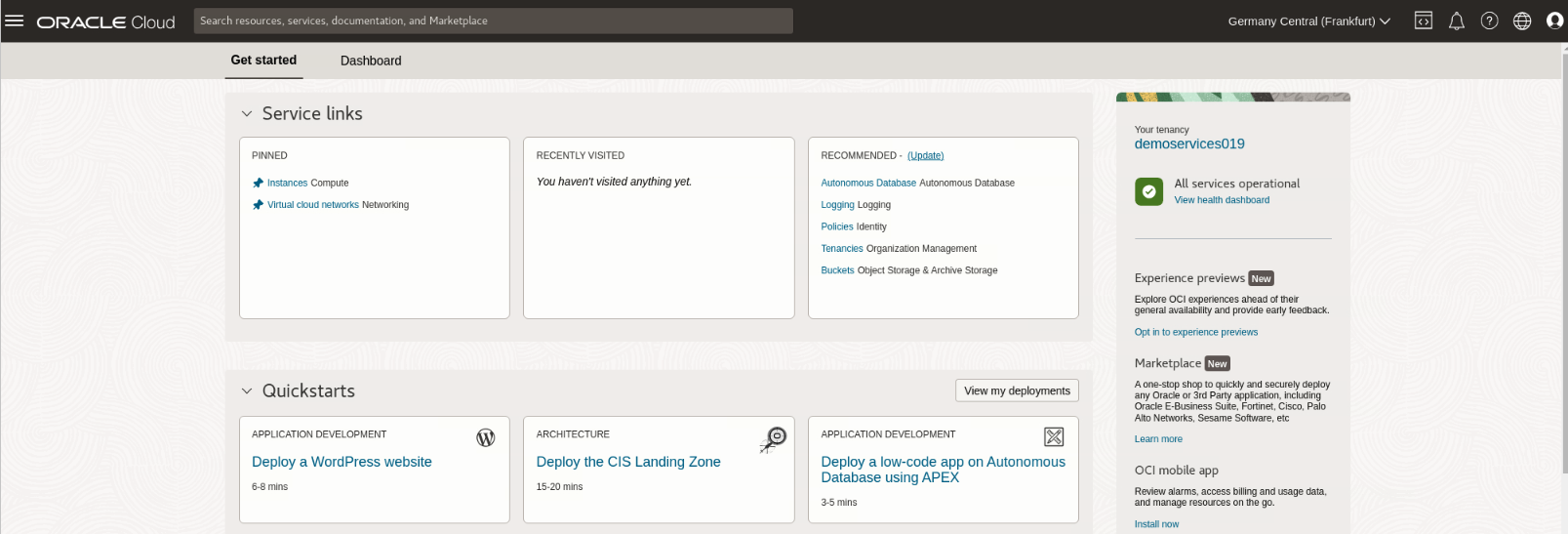Click the 'OCI mobile app' heading
This screenshot has width=1568, height=534.
[1176, 471]
